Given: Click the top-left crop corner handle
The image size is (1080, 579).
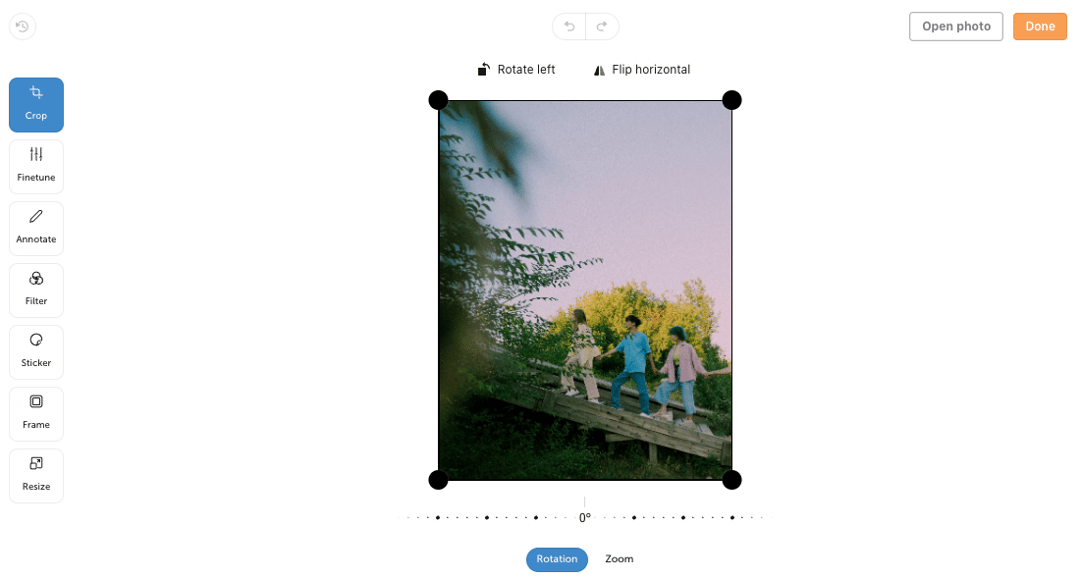Looking at the screenshot, I should point(438,101).
